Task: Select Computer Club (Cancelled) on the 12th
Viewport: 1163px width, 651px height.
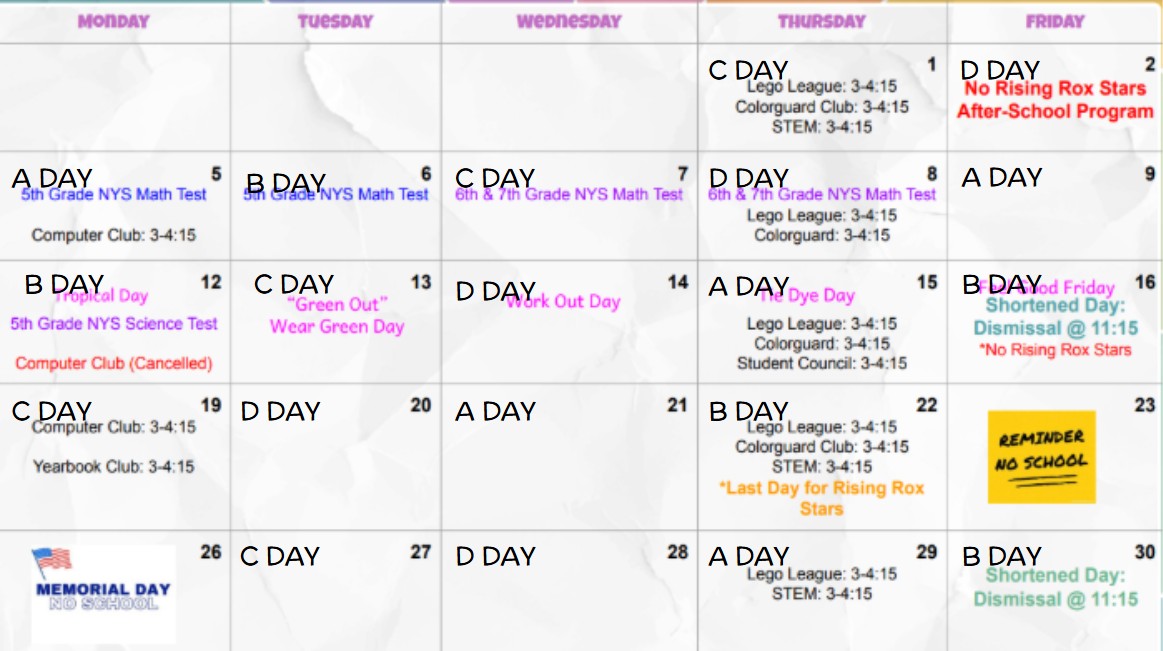Action: pos(113,363)
